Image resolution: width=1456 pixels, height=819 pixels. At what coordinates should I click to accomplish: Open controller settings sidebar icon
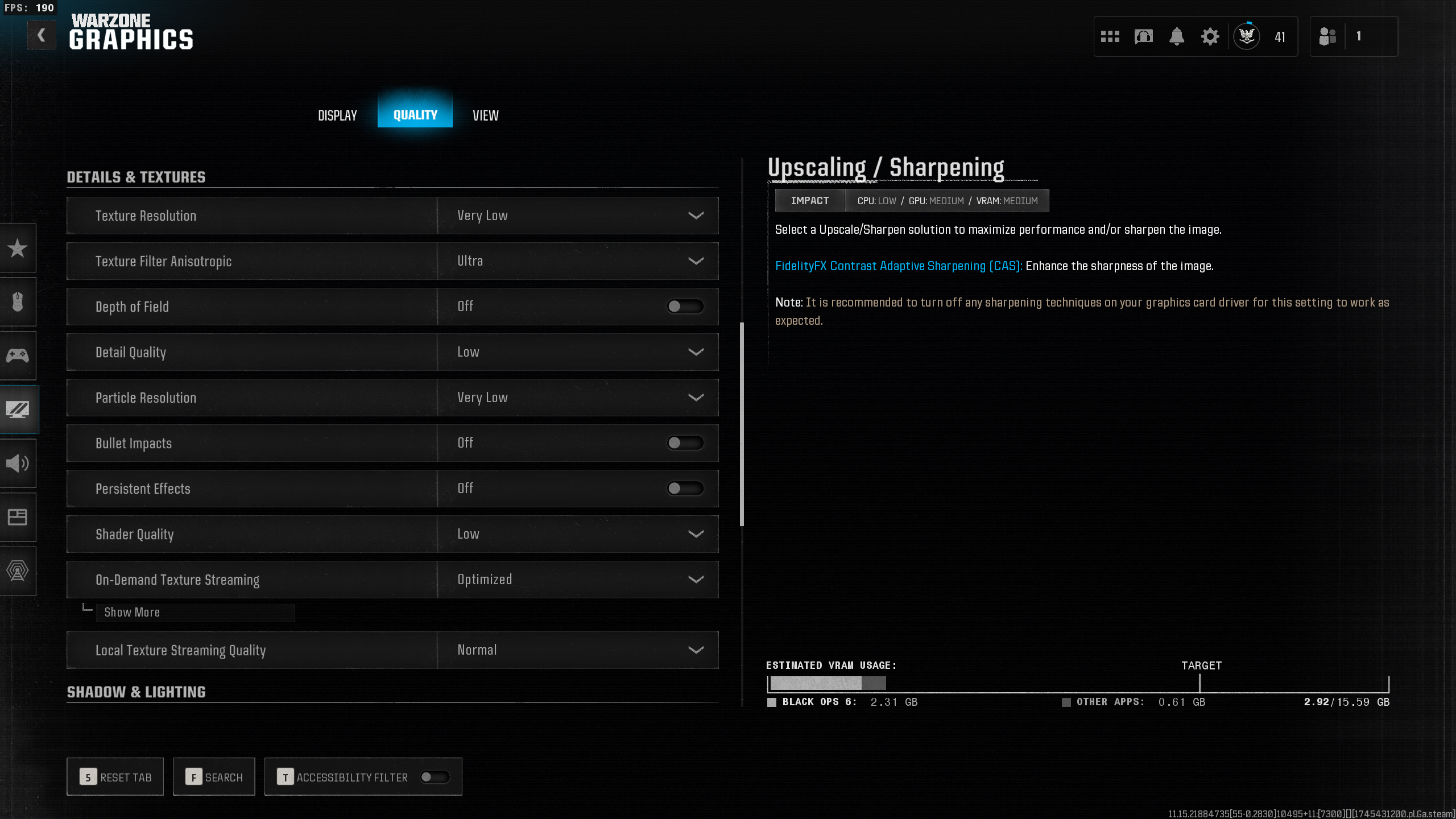pyautogui.click(x=18, y=355)
